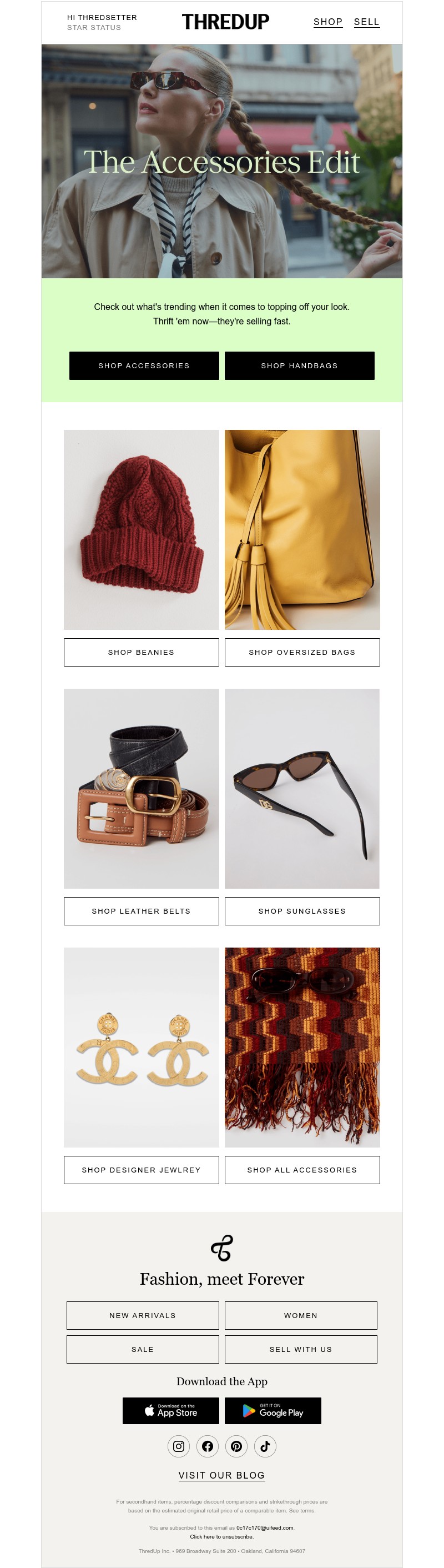The width and height of the screenshot is (444, 1568).
Task: Click the ThredUp infinity logo icon
Action: (x=222, y=1247)
